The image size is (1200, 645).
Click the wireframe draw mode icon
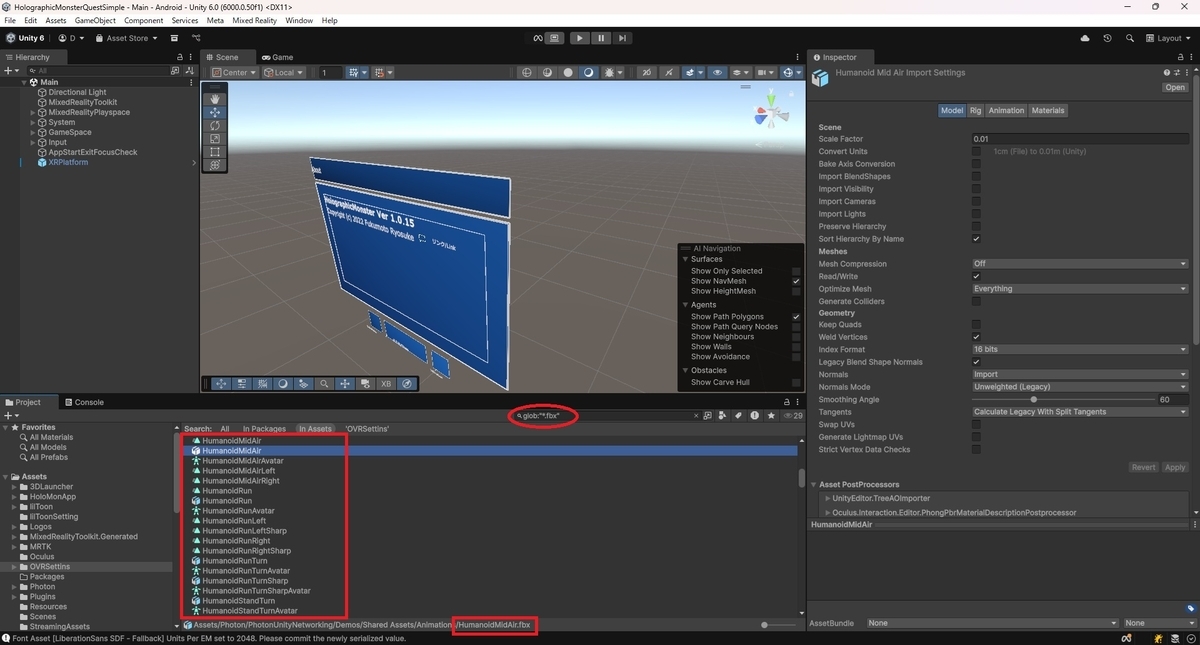coord(527,72)
